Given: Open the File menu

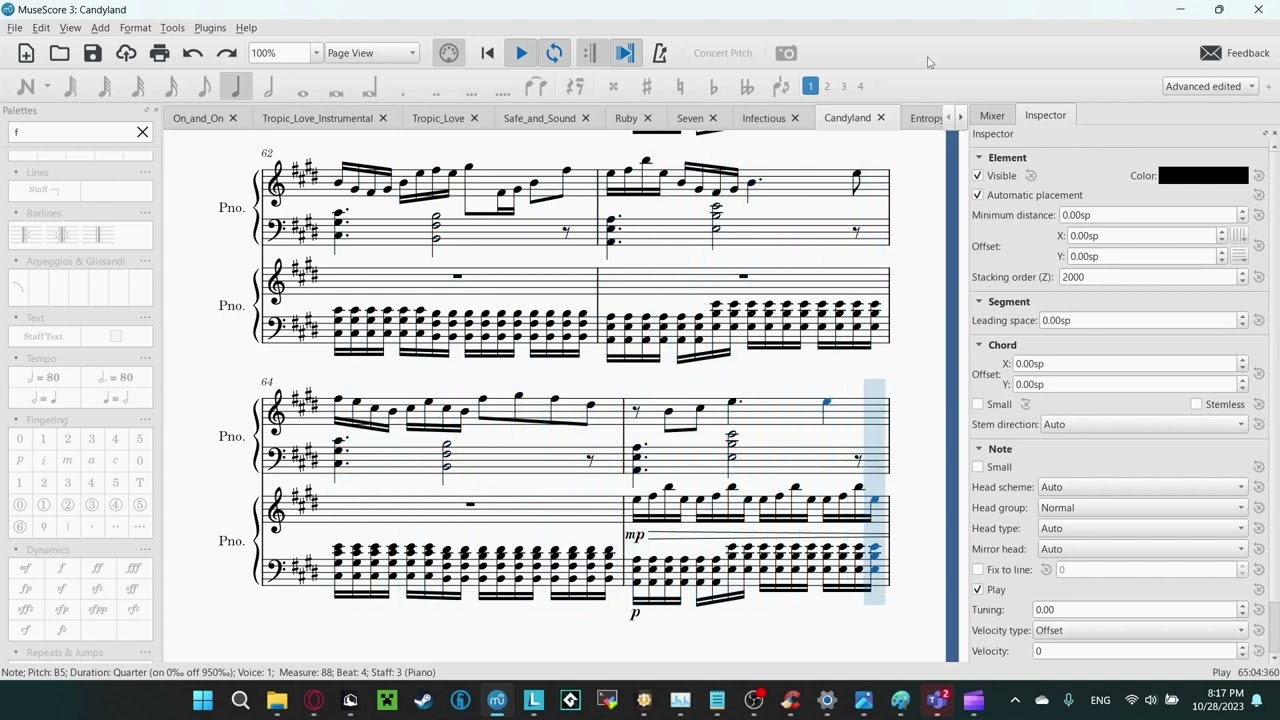Looking at the screenshot, I should pyautogui.click(x=15, y=28).
